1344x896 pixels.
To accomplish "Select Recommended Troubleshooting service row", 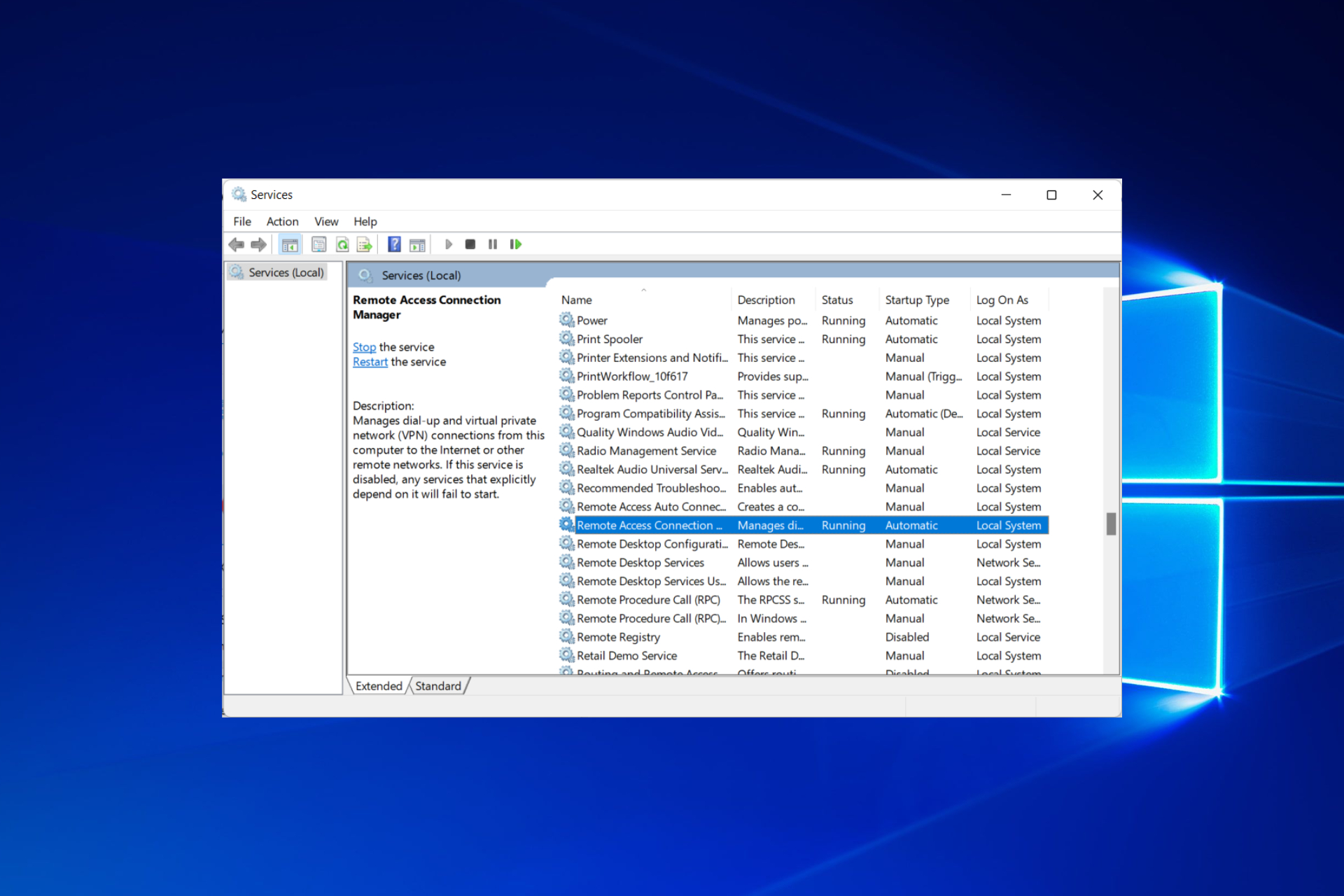I will click(803, 488).
